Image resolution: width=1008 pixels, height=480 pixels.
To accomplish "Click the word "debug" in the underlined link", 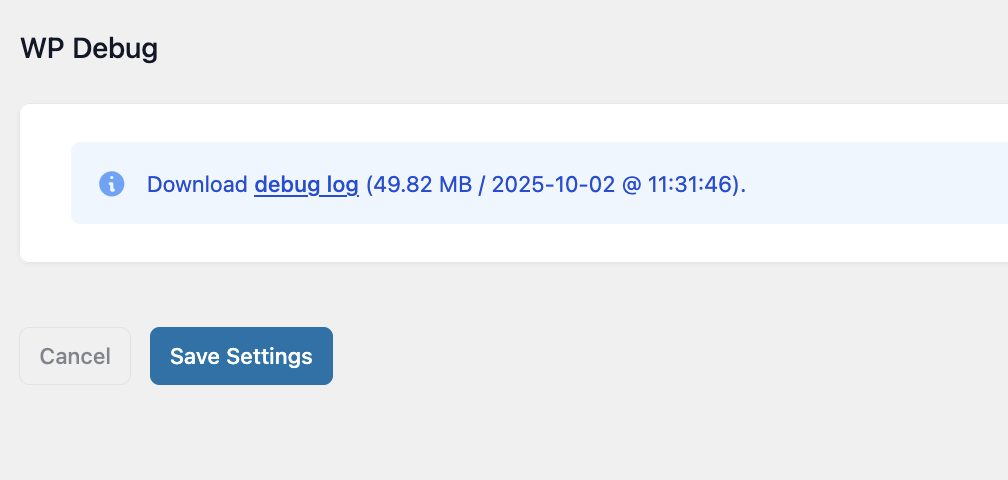I will pyautogui.click(x=287, y=185).
